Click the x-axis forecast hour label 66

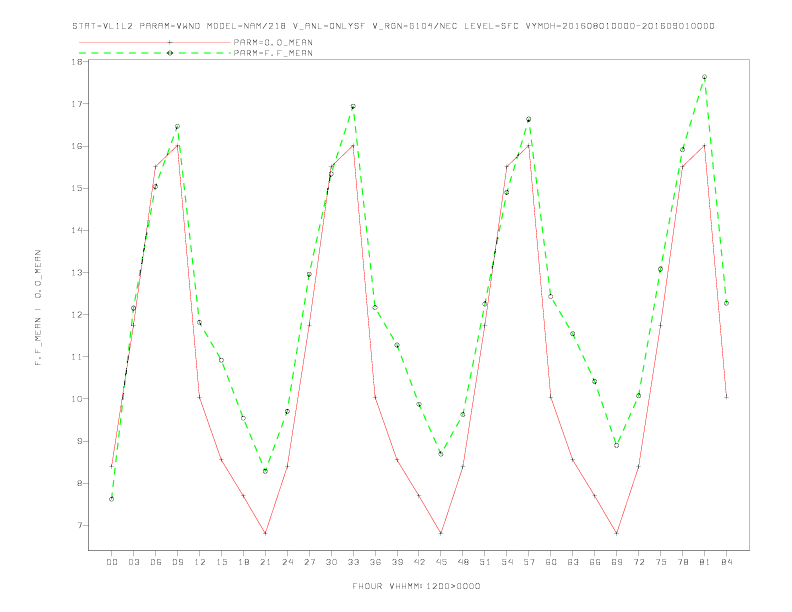tap(595, 562)
